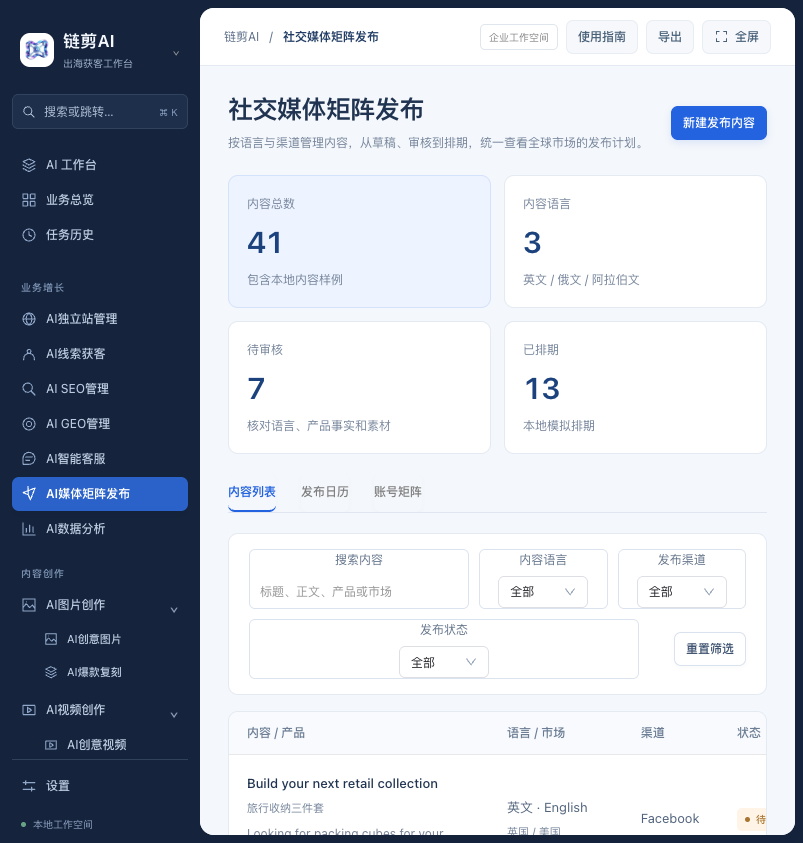
Task: Open 设置 in the sidebar
Action: coord(100,786)
